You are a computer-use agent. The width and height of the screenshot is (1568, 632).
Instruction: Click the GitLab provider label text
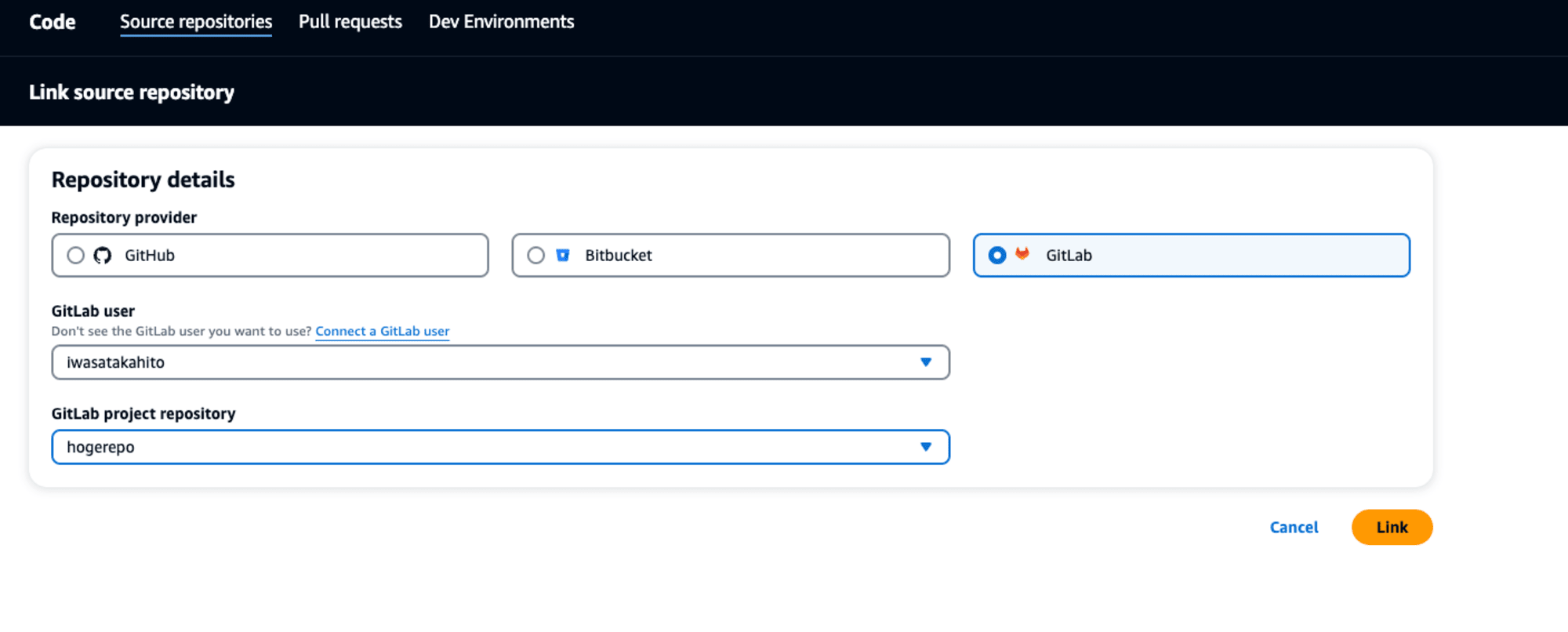[x=1069, y=256]
